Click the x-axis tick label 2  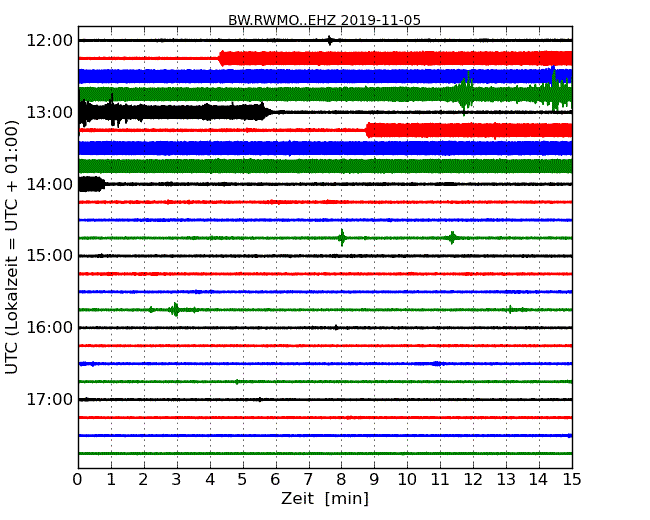pos(143,480)
